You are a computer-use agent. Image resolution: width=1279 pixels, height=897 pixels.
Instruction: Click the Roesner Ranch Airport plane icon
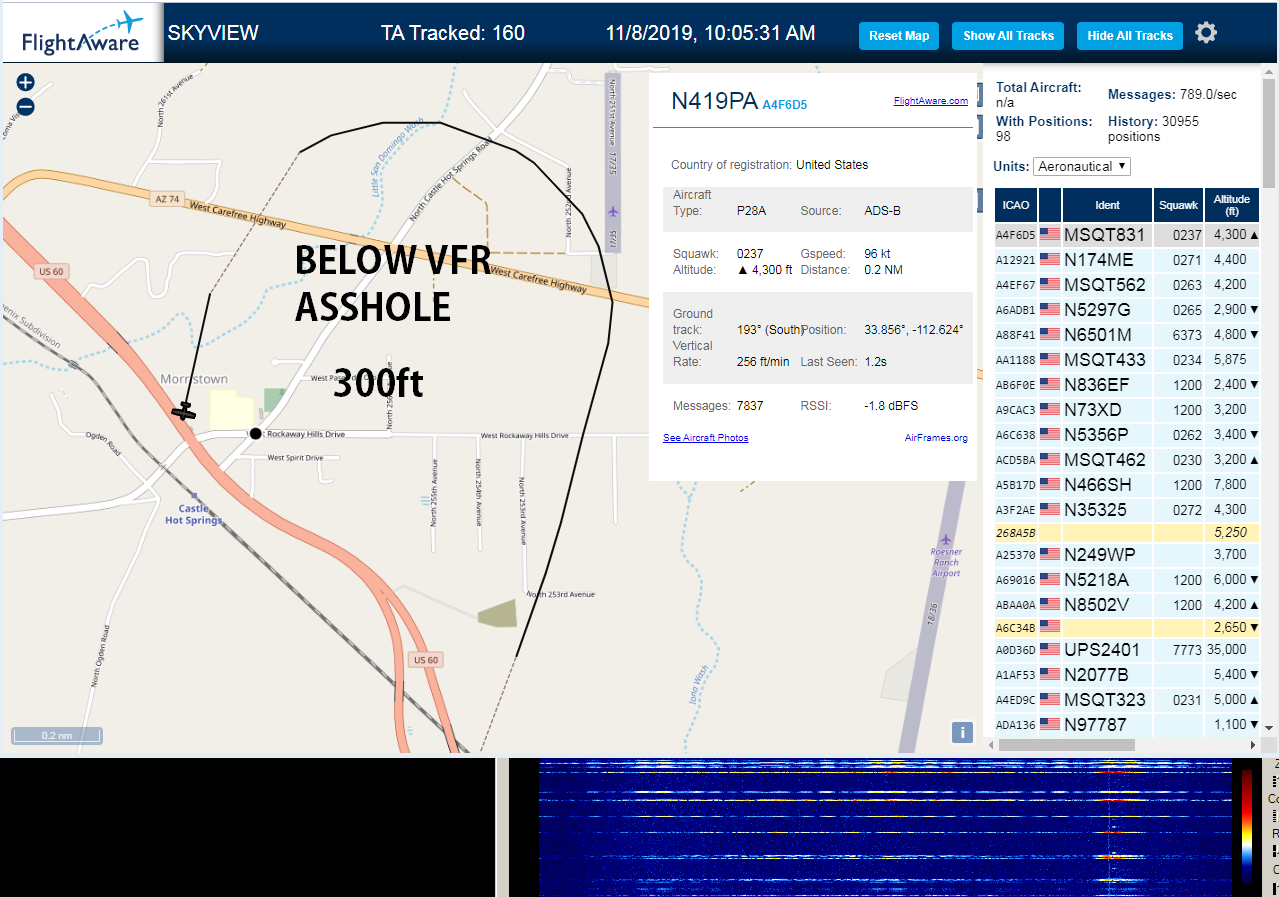(945, 540)
